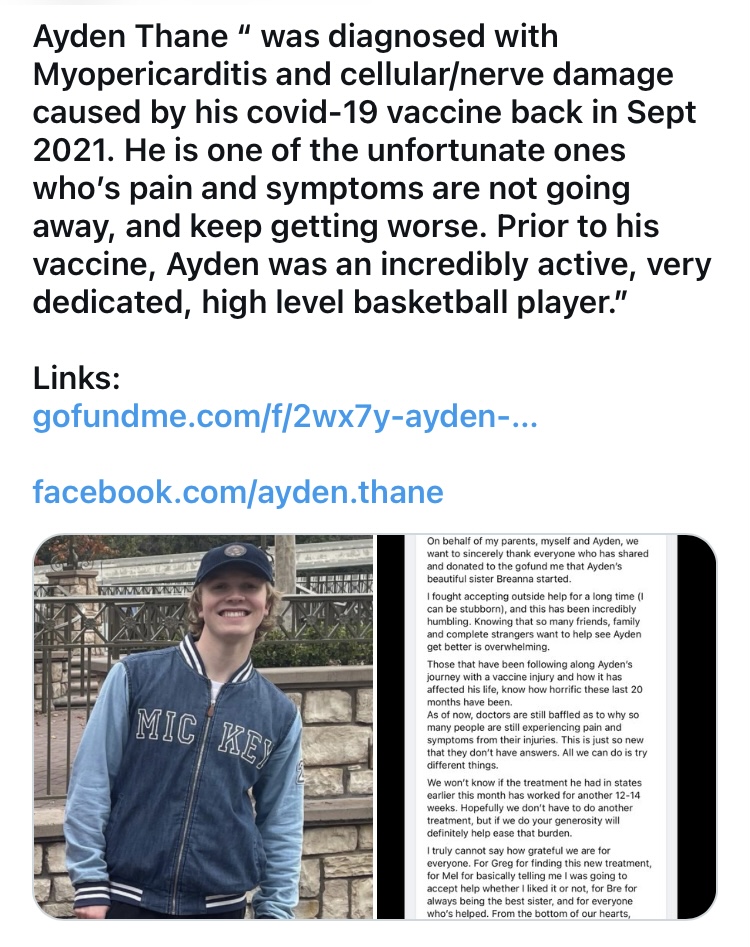Click the stone wall behind the boy in the photo
Image resolution: width=750 pixels, height=947 pixels.
(x=338, y=785)
